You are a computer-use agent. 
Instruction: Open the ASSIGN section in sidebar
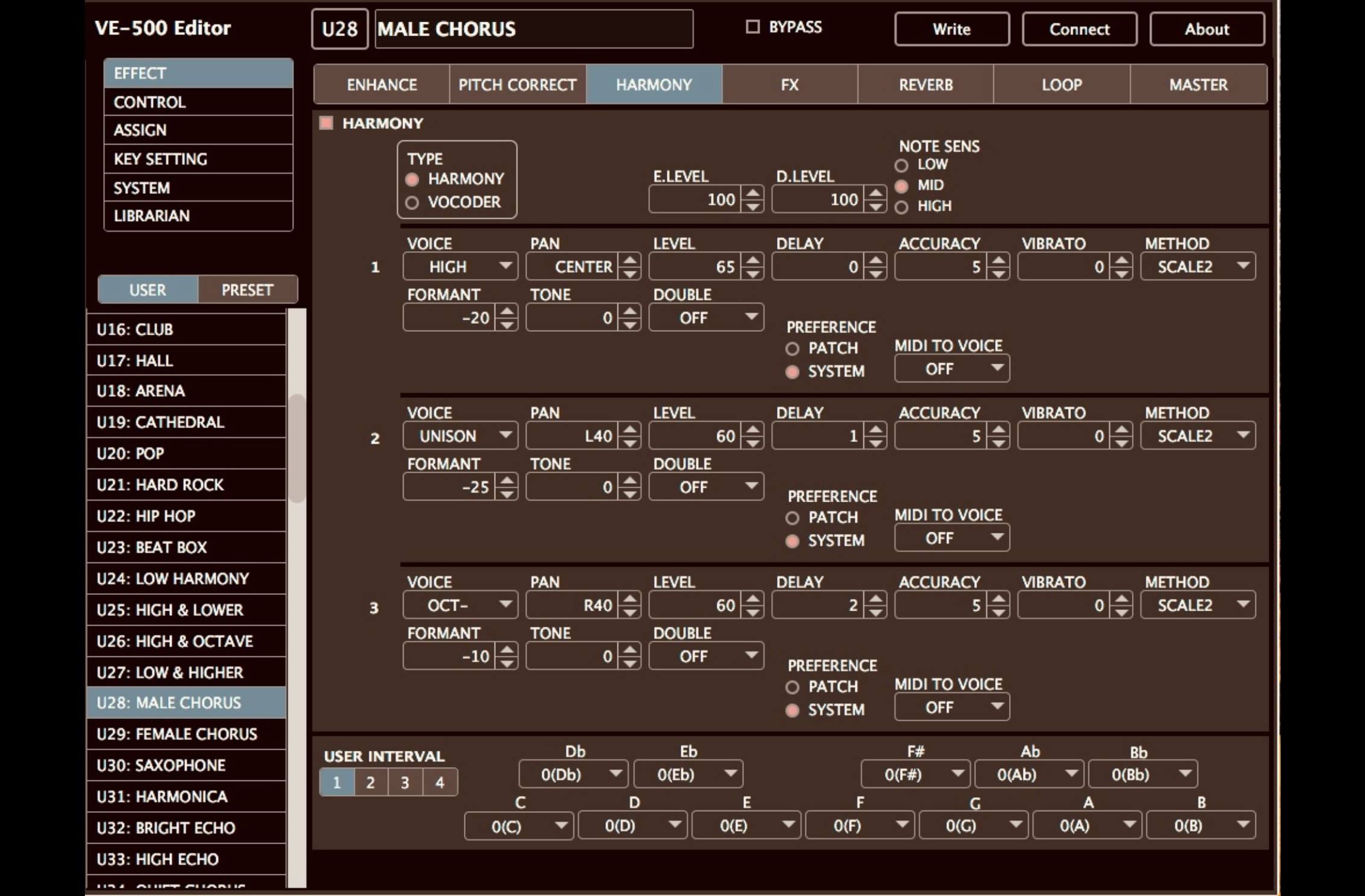click(198, 130)
